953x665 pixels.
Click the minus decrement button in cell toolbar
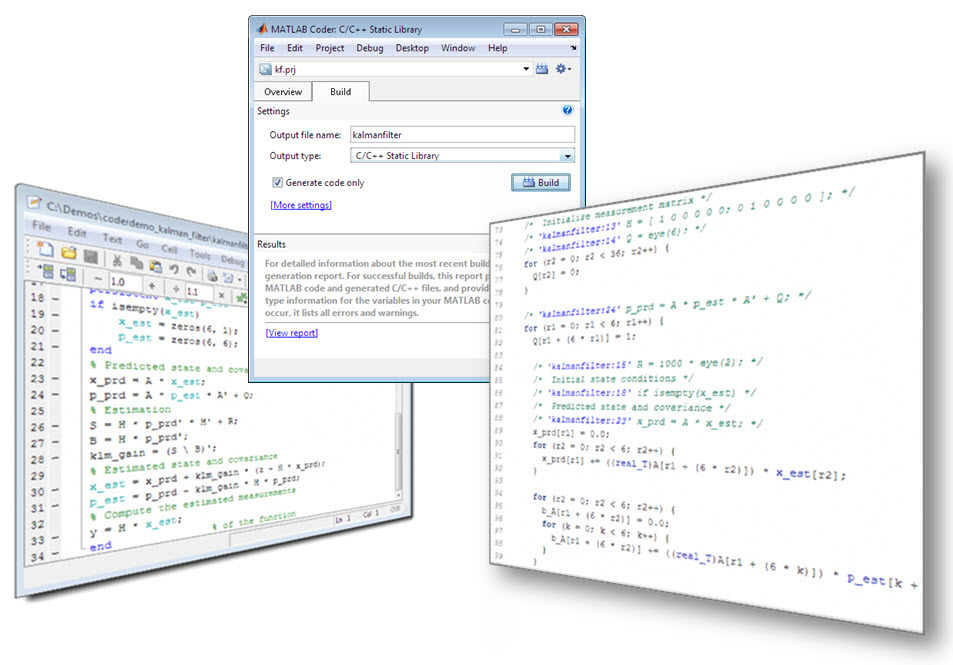tap(97, 279)
